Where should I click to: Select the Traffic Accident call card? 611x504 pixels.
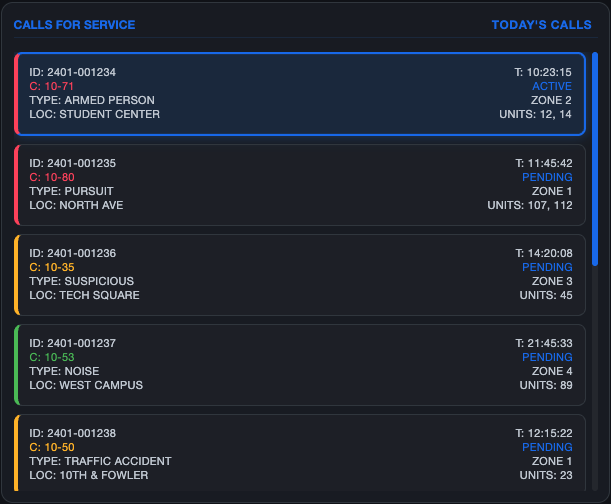coord(300,454)
